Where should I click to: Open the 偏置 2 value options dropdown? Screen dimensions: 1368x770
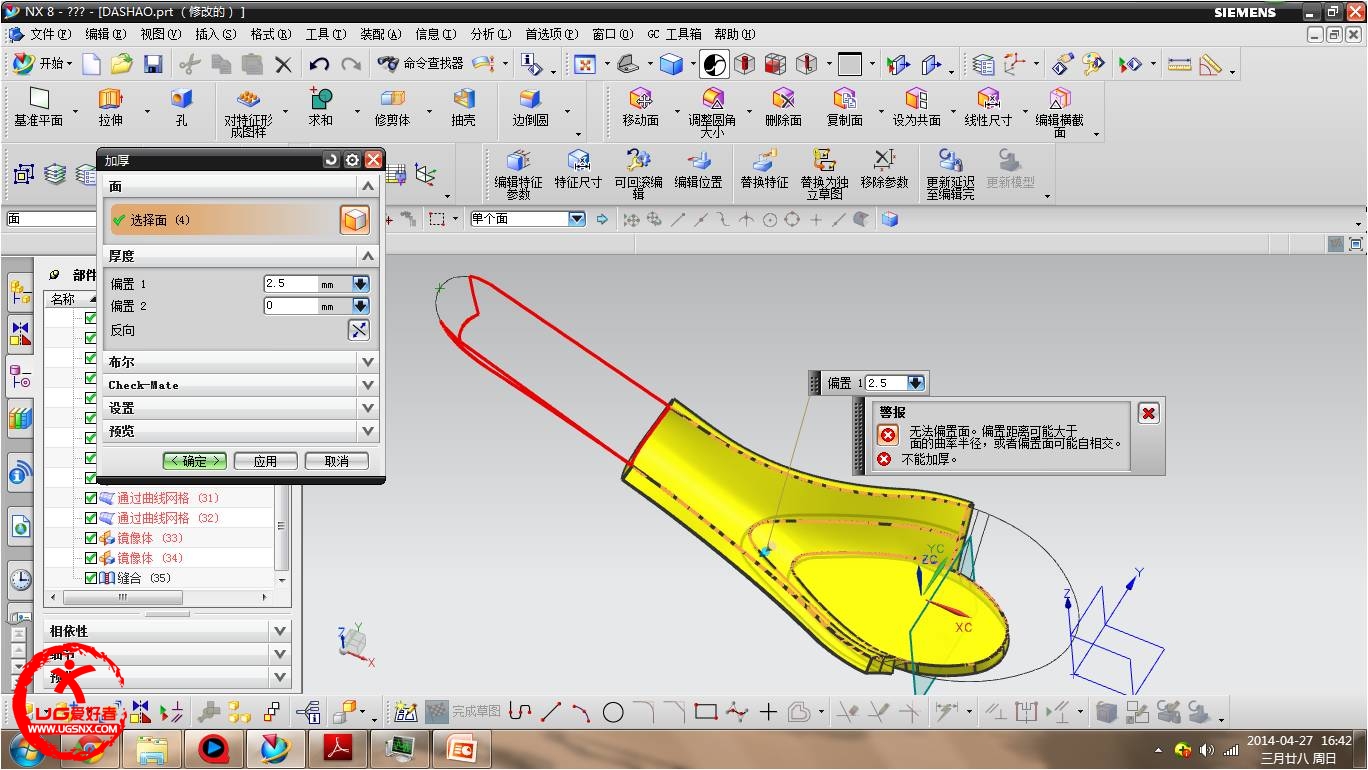(x=361, y=306)
